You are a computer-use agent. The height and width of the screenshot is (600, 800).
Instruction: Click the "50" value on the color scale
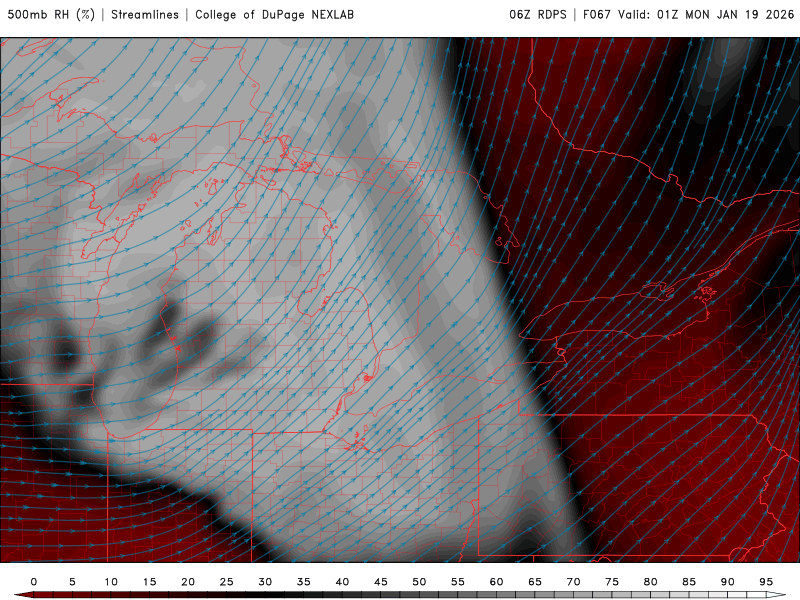tap(419, 582)
